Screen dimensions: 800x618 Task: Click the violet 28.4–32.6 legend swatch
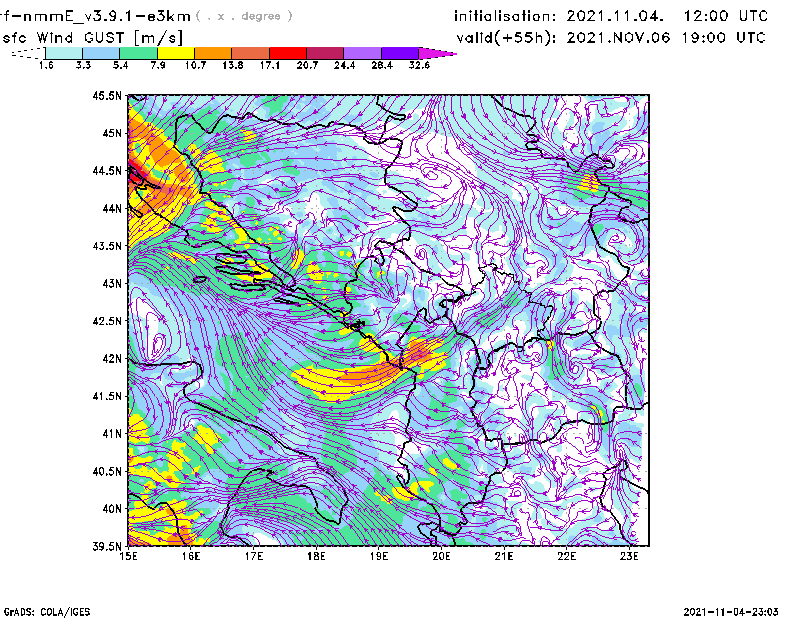399,53
